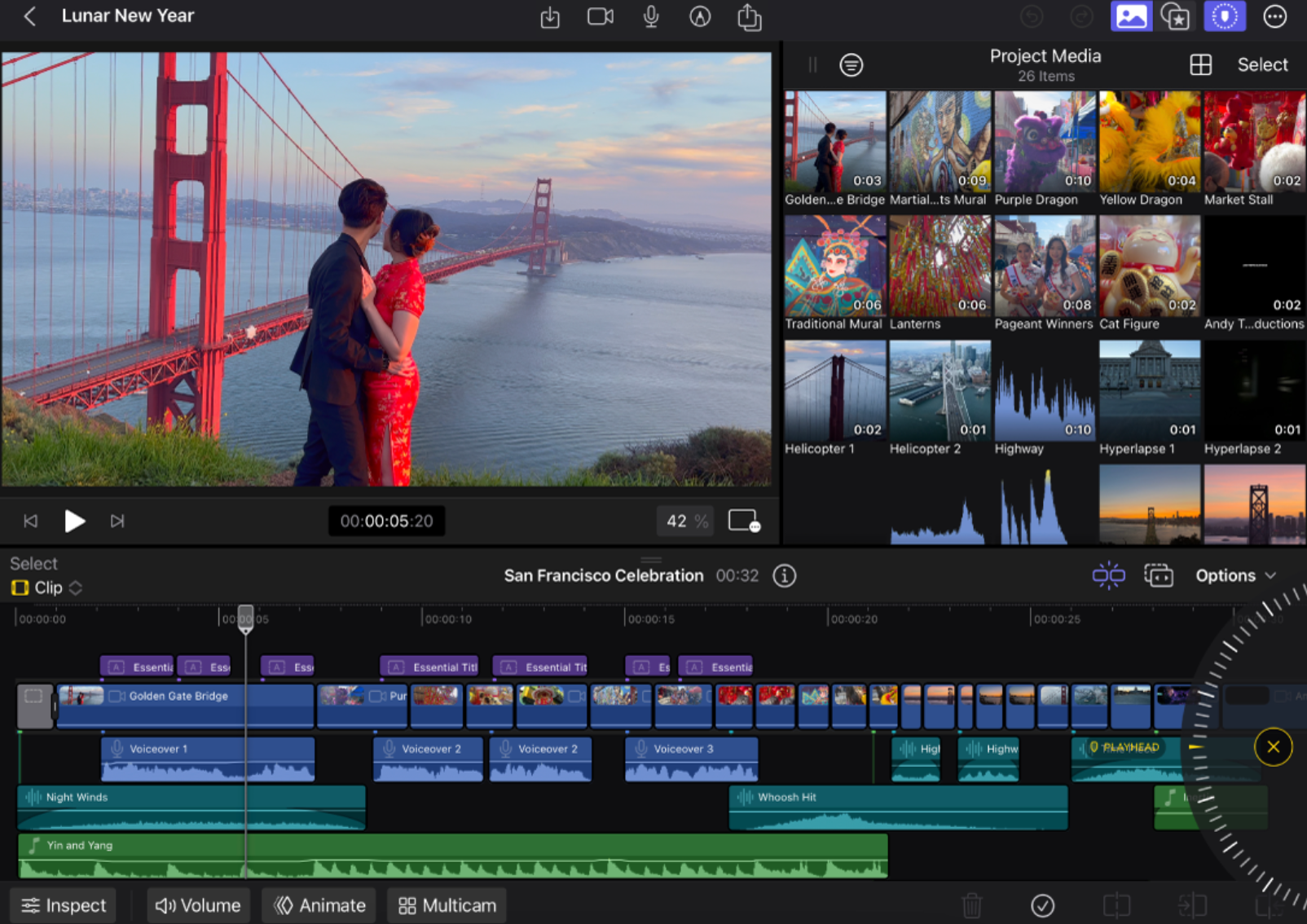Screen dimensions: 1307x924
Task: Toggle Voice Isolation on the toolbar
Action: coord(1225,16)
